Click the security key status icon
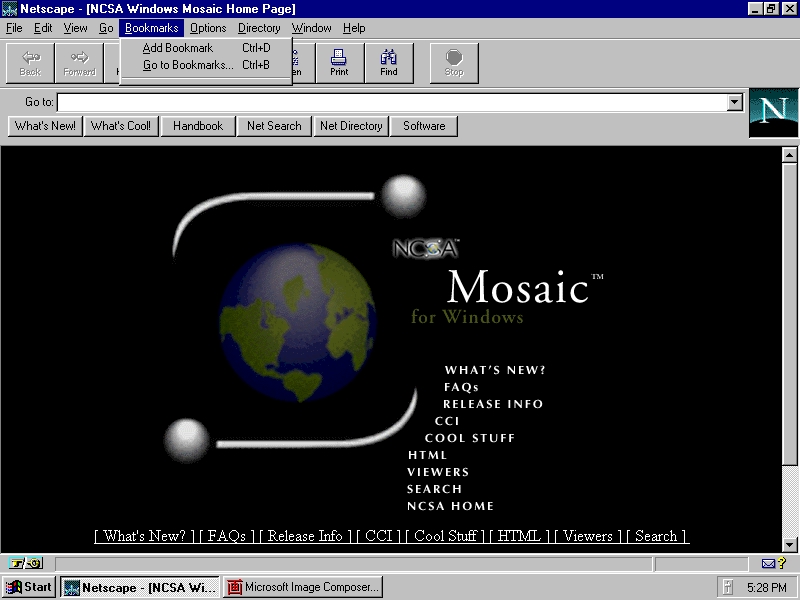 click(x=26, y=564)
